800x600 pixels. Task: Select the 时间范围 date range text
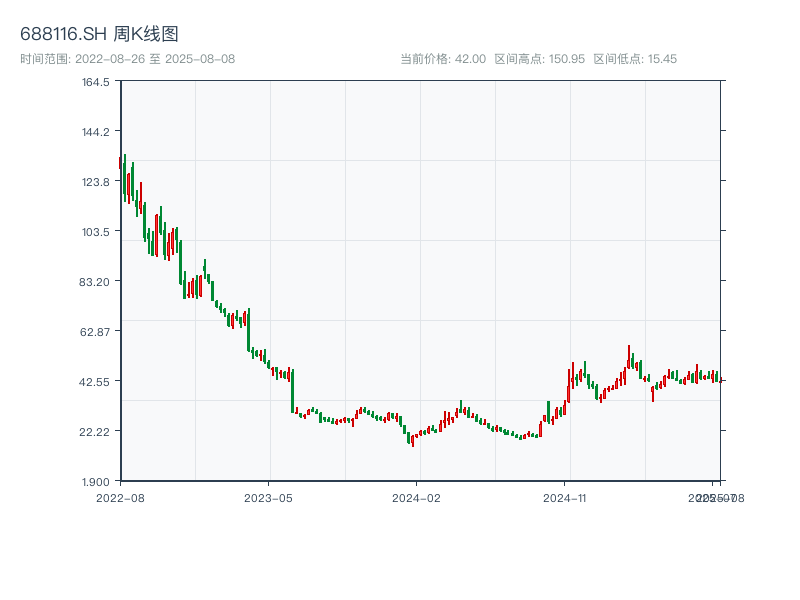[127, 59]
